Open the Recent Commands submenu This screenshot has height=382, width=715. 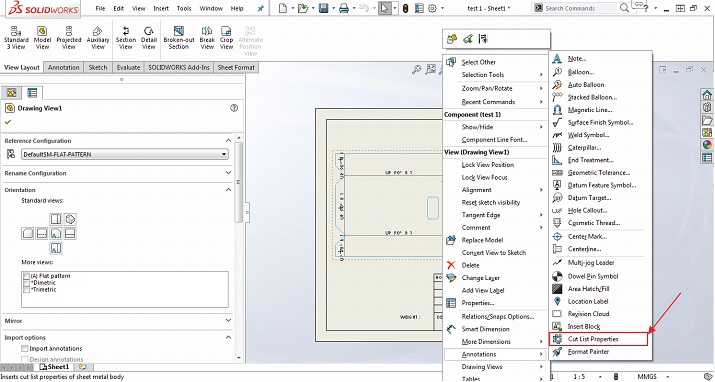(495, 102)
